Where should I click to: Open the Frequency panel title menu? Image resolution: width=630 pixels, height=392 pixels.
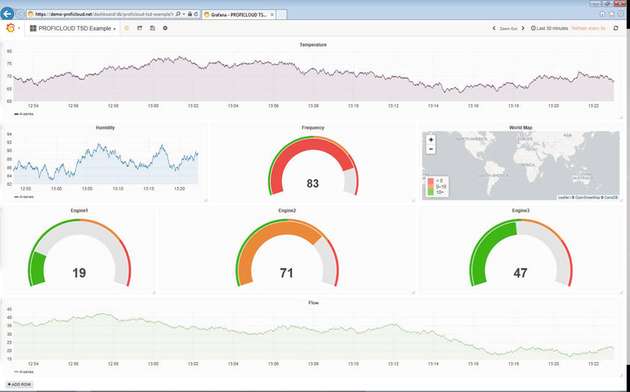pos(313,128)
